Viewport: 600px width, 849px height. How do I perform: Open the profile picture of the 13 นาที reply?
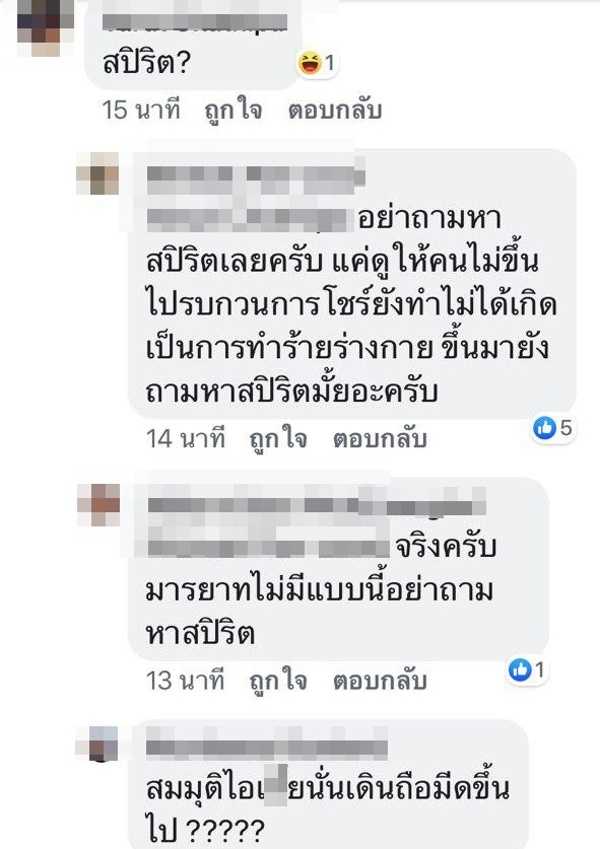(99, 505)
